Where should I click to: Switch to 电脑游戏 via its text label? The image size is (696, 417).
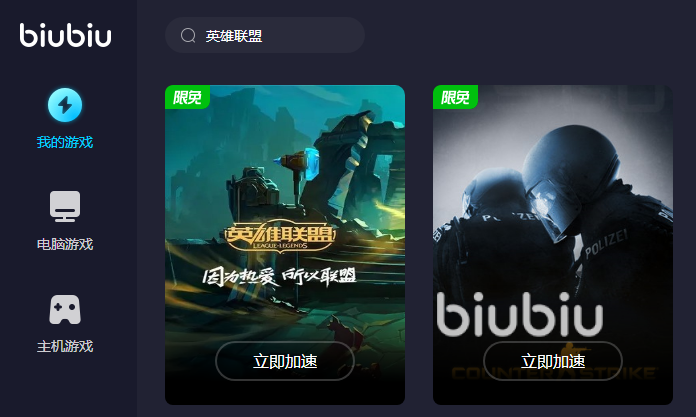[65, 244]
